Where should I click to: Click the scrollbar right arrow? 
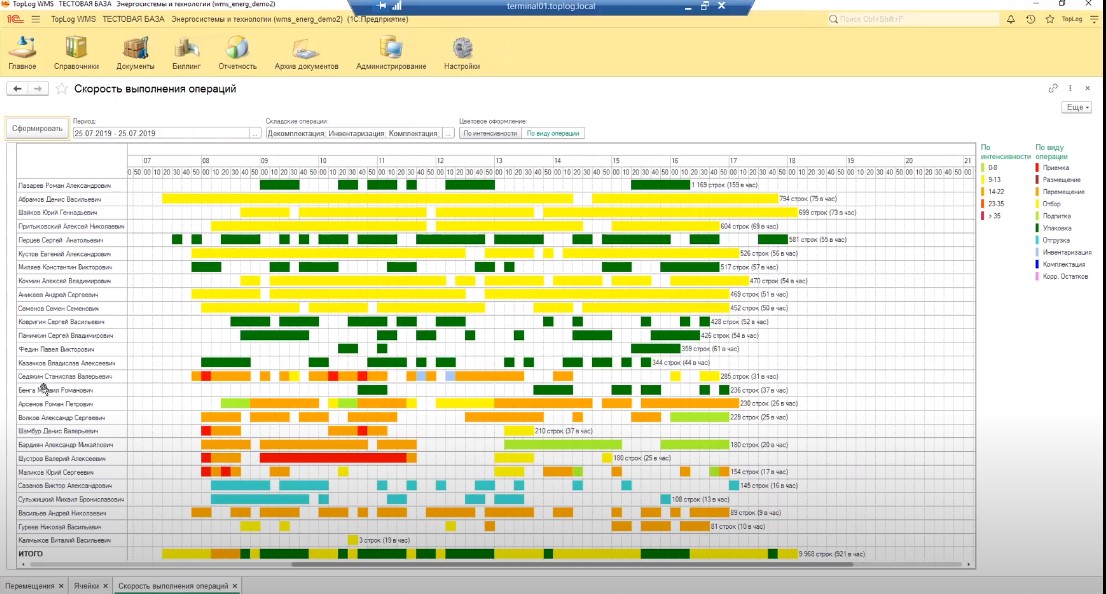point(969,564)
